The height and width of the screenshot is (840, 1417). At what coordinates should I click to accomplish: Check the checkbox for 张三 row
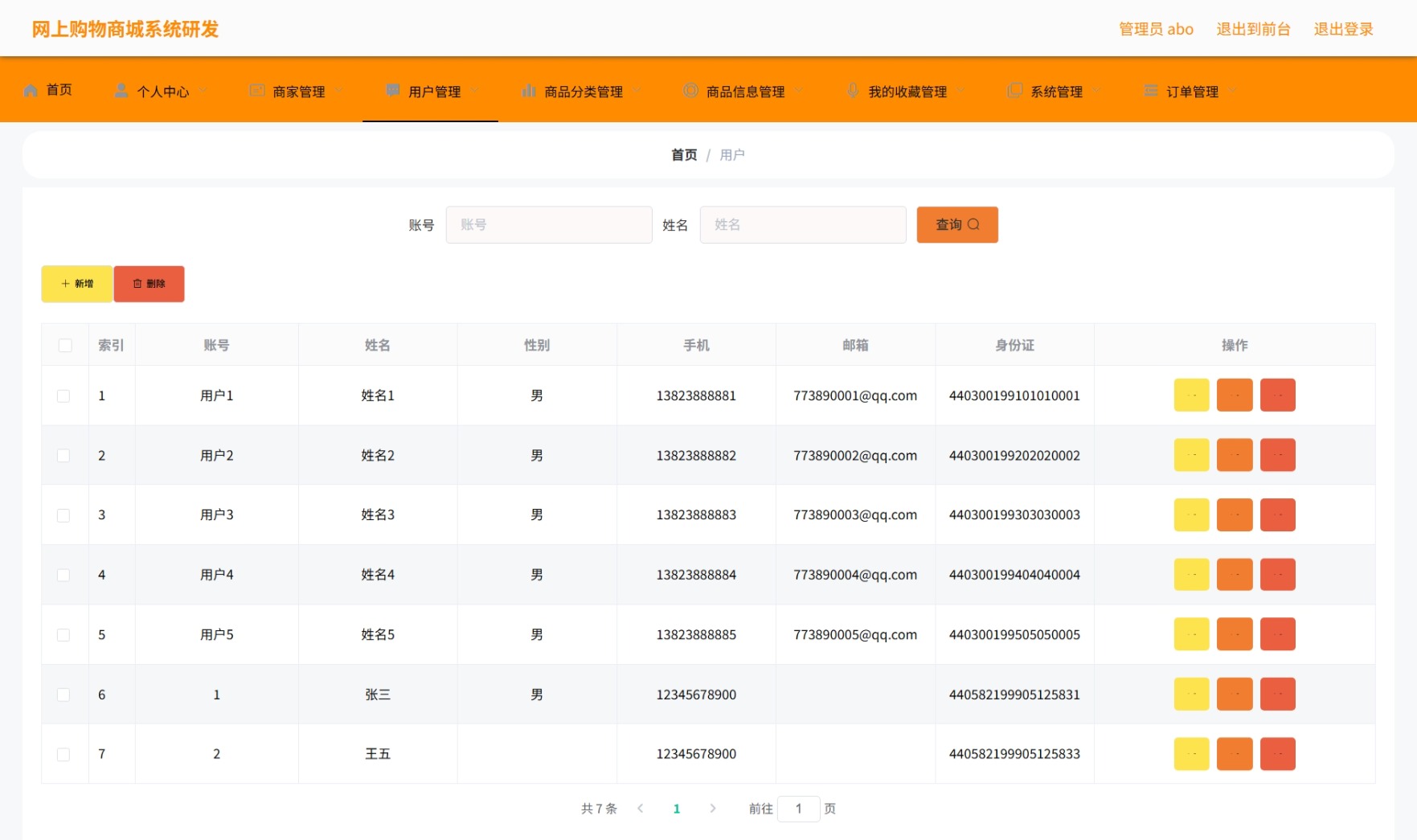(x=63, y=695)
